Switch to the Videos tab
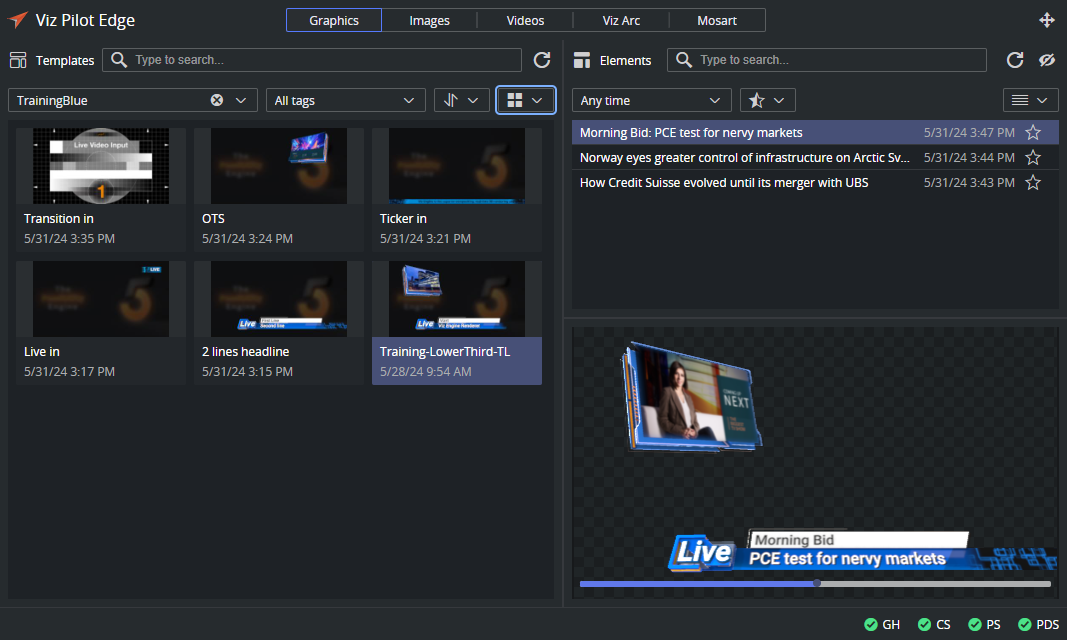 point(525,20)
